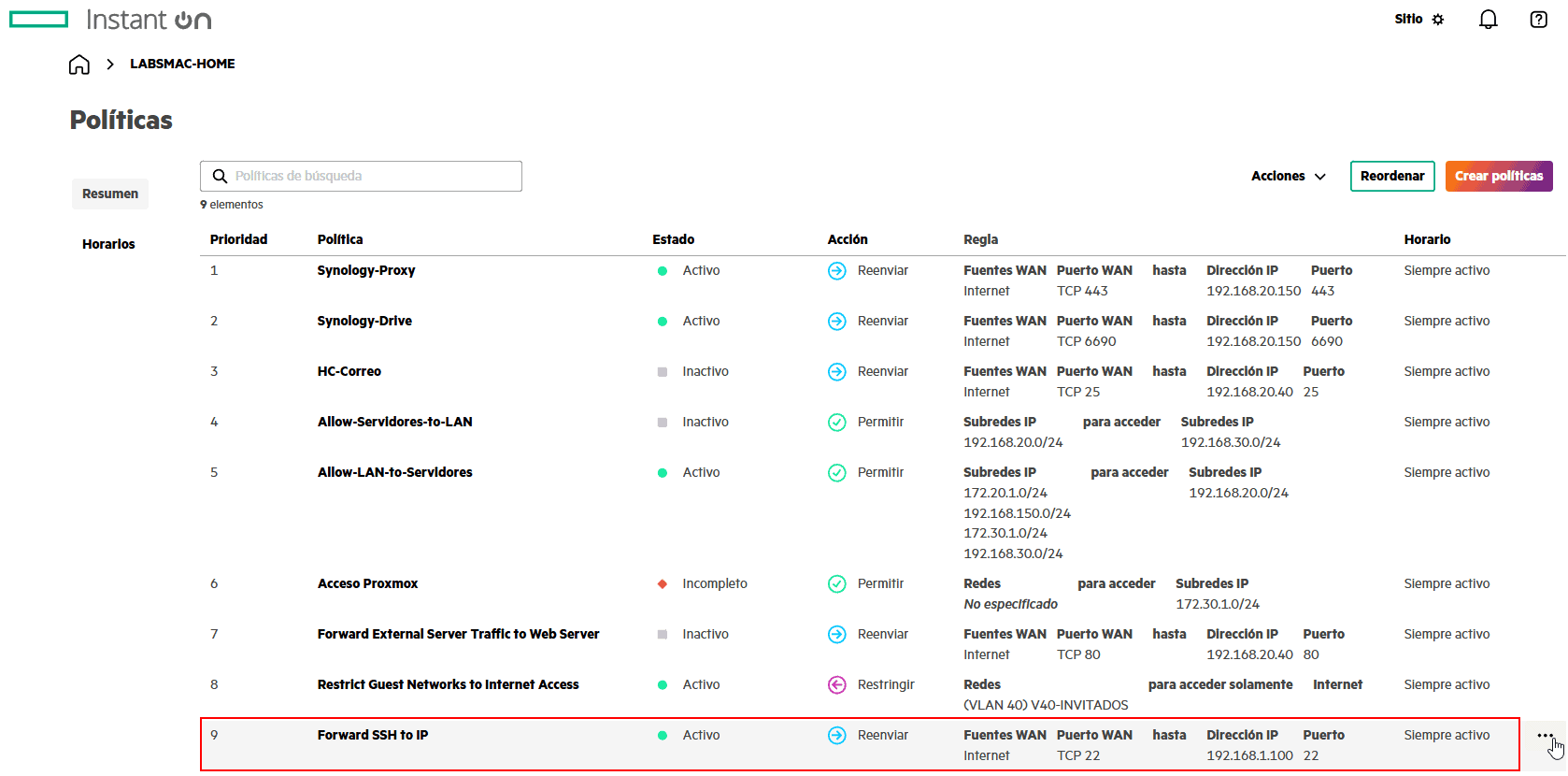This screenshot has width=1568, height=776.
Task: Expand the Acciones dropdown
Action: pos(1288,177)
